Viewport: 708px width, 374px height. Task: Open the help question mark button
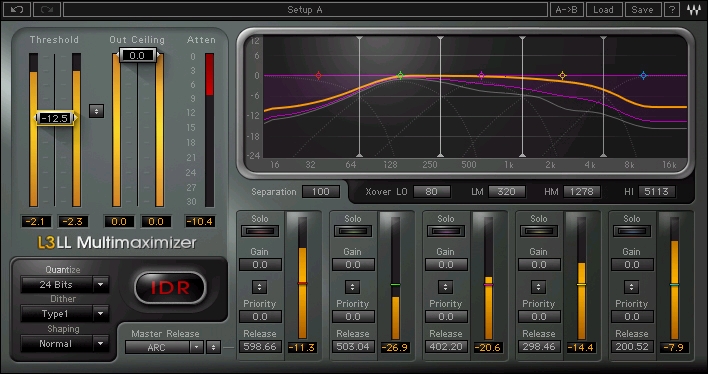pos(672,9)
